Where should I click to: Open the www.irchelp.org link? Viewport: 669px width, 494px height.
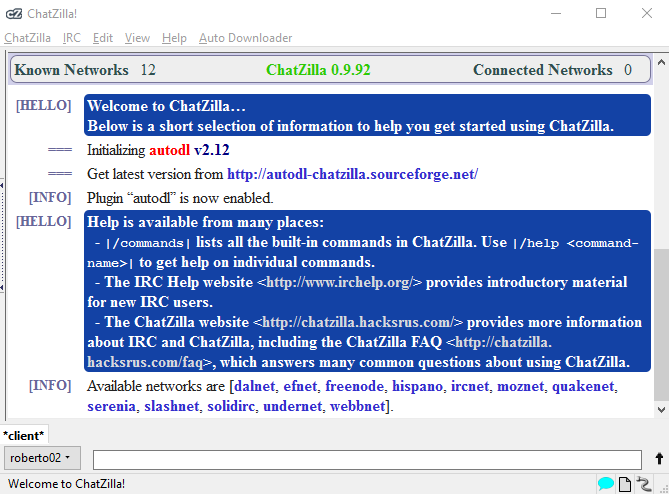point(339,282)
